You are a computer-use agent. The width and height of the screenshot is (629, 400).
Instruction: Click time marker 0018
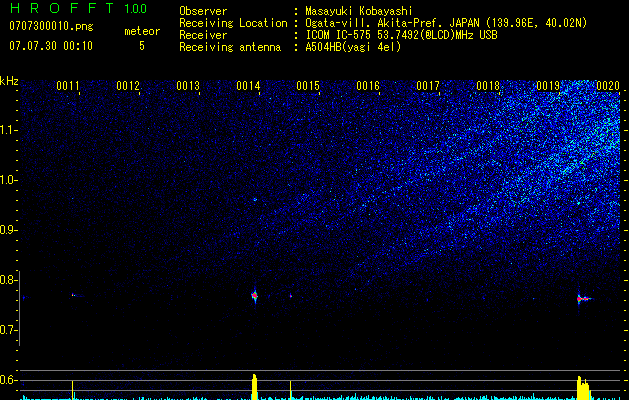pos(488,86)
